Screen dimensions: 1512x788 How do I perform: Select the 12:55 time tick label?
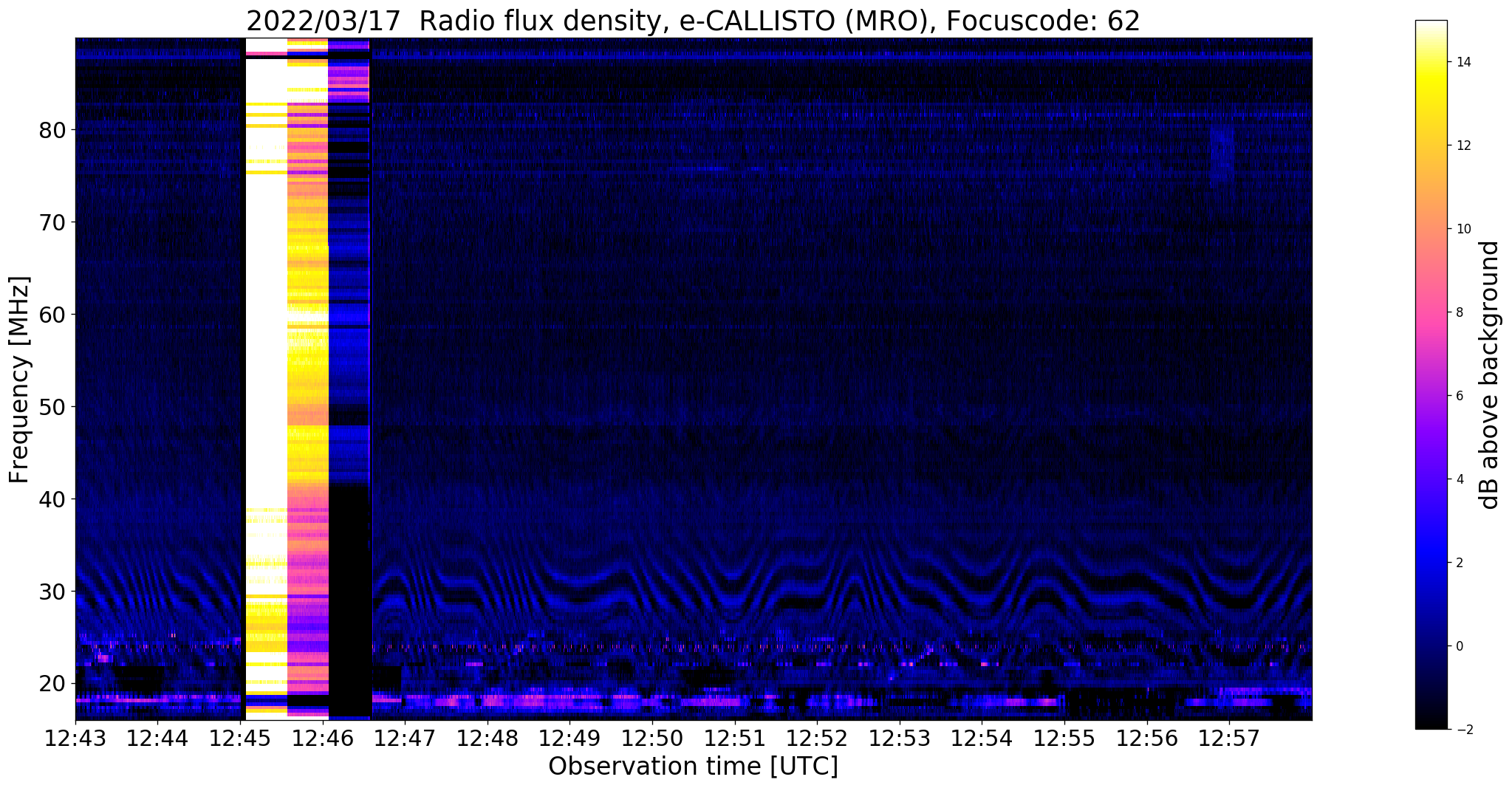[x=1064, y=738]
